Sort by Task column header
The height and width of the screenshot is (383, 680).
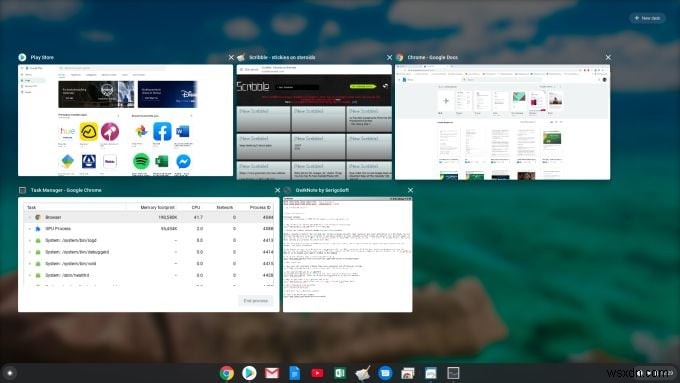[31, 207]
